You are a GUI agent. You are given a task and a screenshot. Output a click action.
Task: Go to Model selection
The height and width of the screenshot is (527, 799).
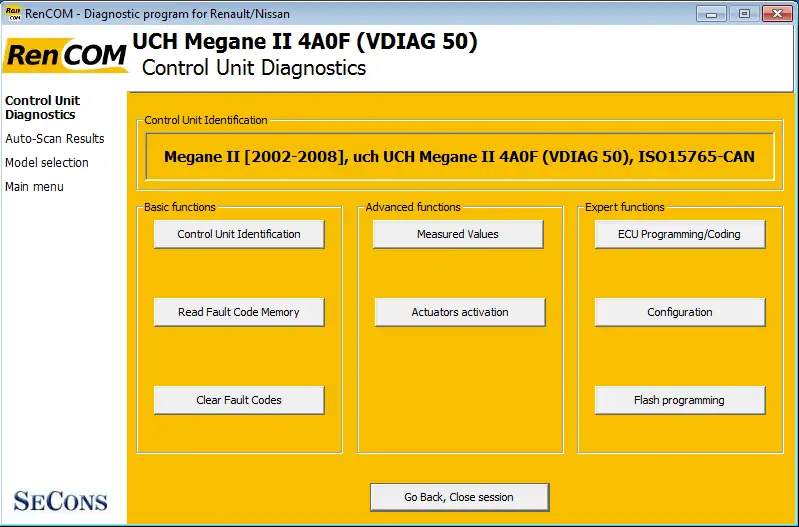pyautogui.click(x=47, y=163)
